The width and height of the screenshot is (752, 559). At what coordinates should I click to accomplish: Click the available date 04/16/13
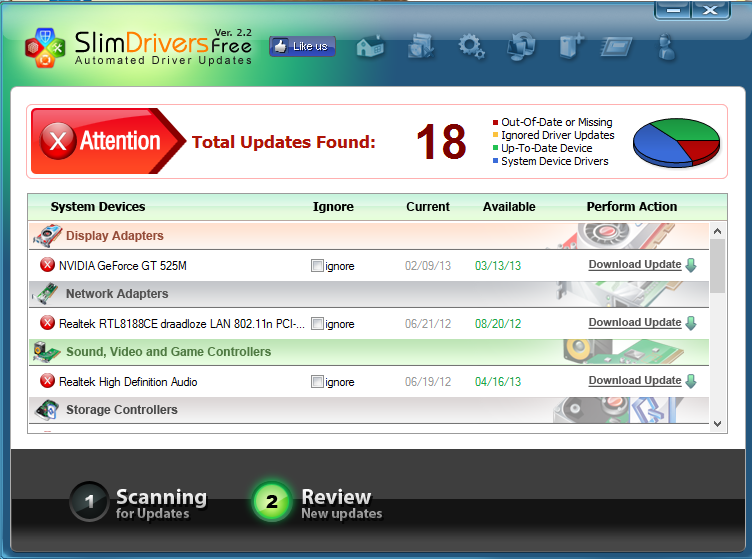pos(498,382)
